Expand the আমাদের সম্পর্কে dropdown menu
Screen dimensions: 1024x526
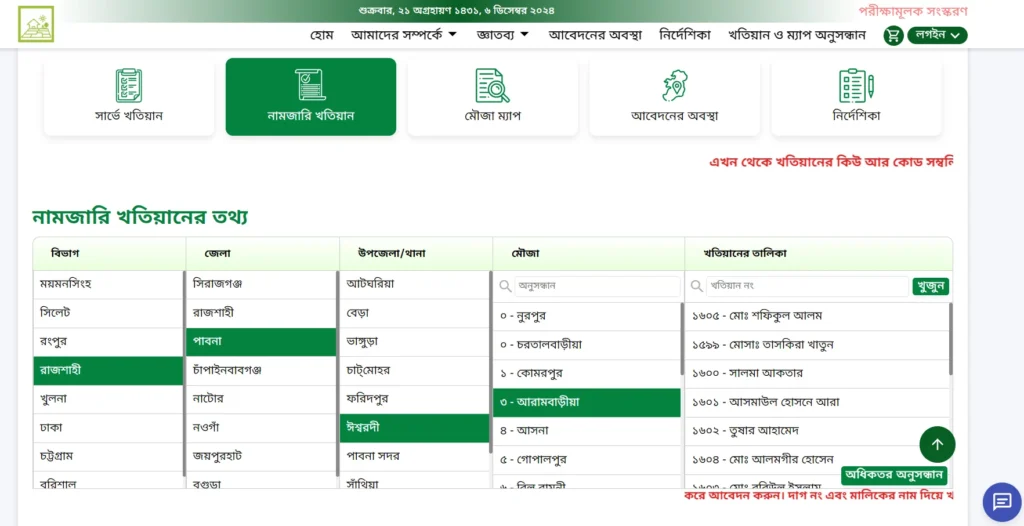point(403,35)
